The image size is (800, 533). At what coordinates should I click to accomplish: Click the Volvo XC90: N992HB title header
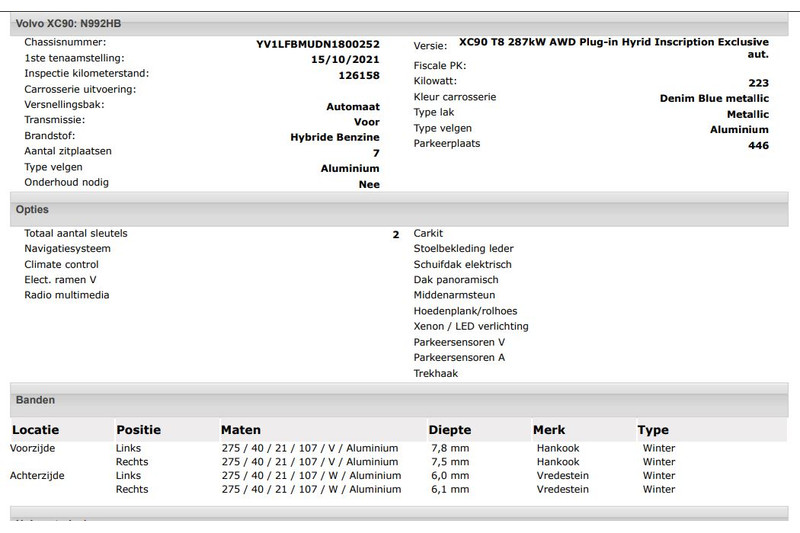coord(59,22)
